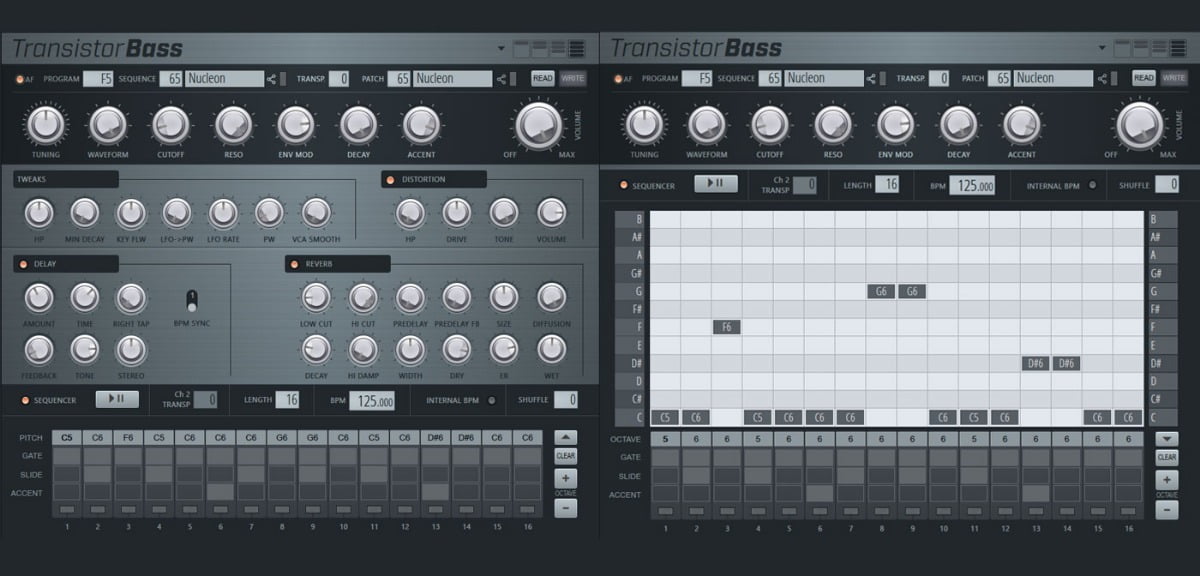Select single-panel layout icon in the piano-roll window

(1122, 48)
